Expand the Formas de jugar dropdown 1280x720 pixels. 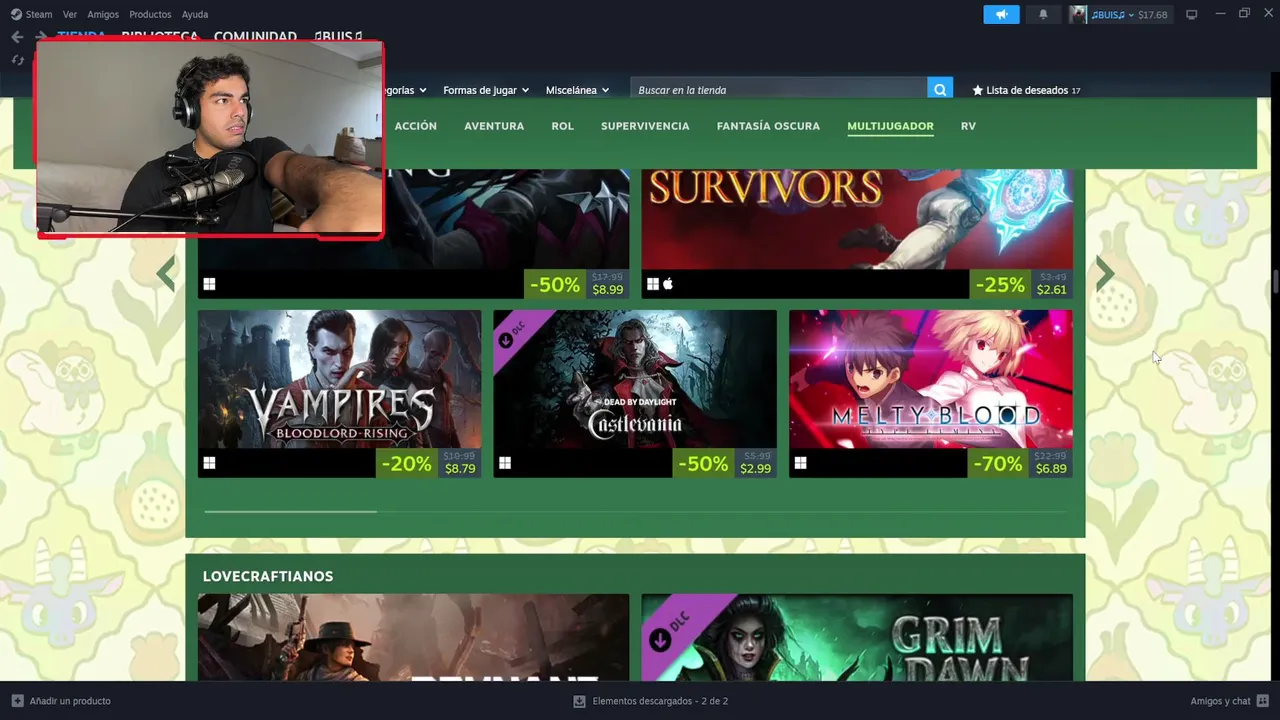pyautogui.click(x=486, y=90)
